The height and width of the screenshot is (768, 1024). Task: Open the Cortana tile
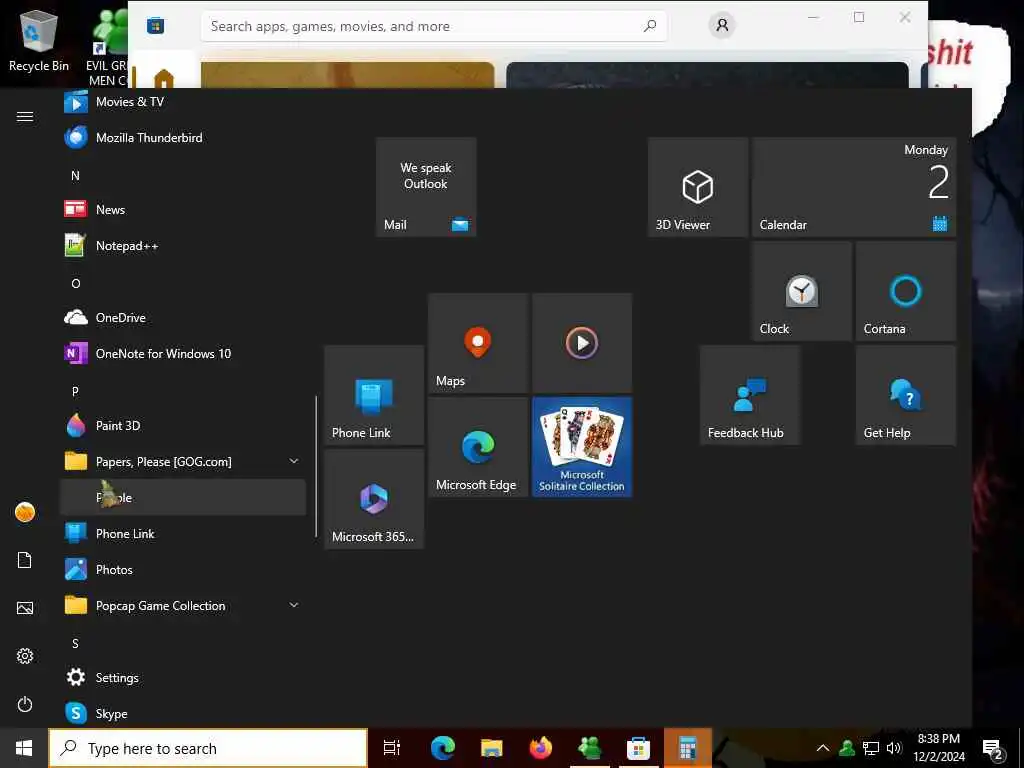pyautogui.click(x=906, y=291)
